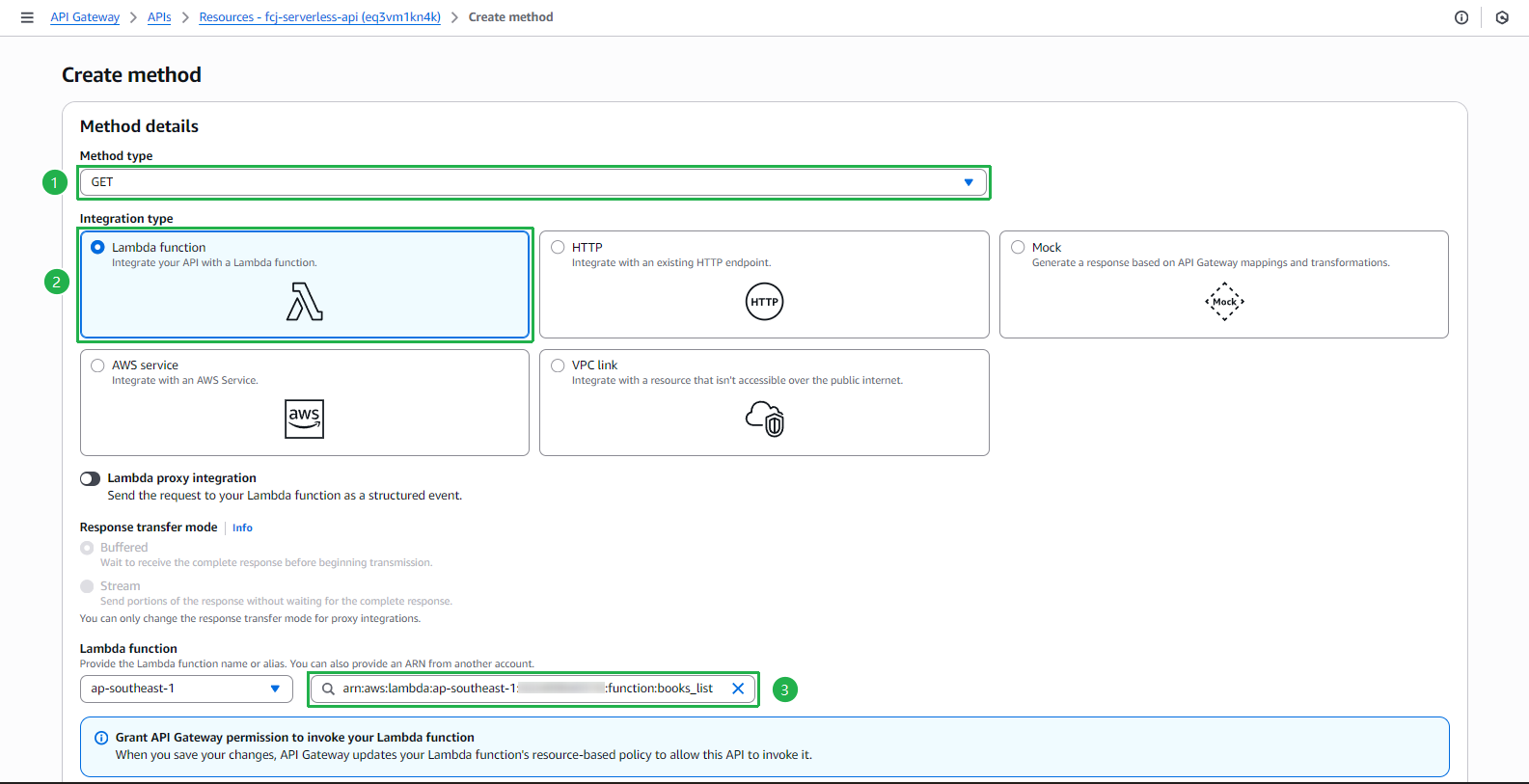Open the Method type dropdown showing GET
This screenshot has width=1529, height=784.
533,182
